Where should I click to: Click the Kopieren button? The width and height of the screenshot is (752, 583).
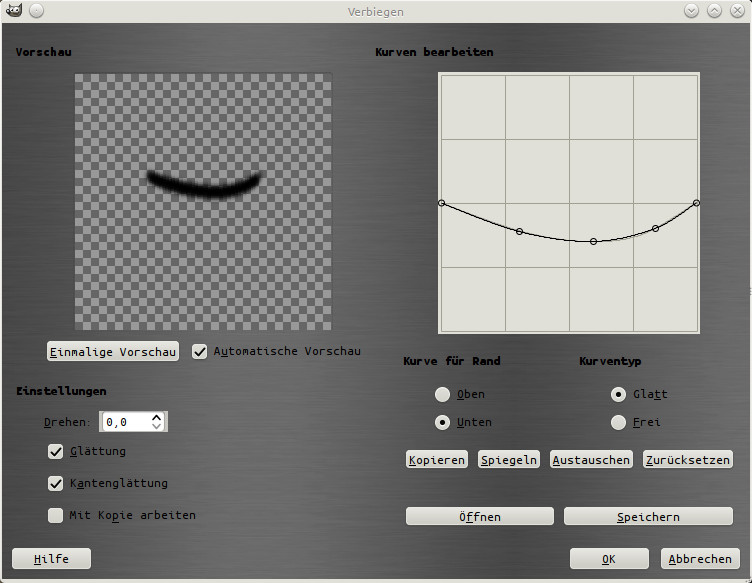click(437, 460)
